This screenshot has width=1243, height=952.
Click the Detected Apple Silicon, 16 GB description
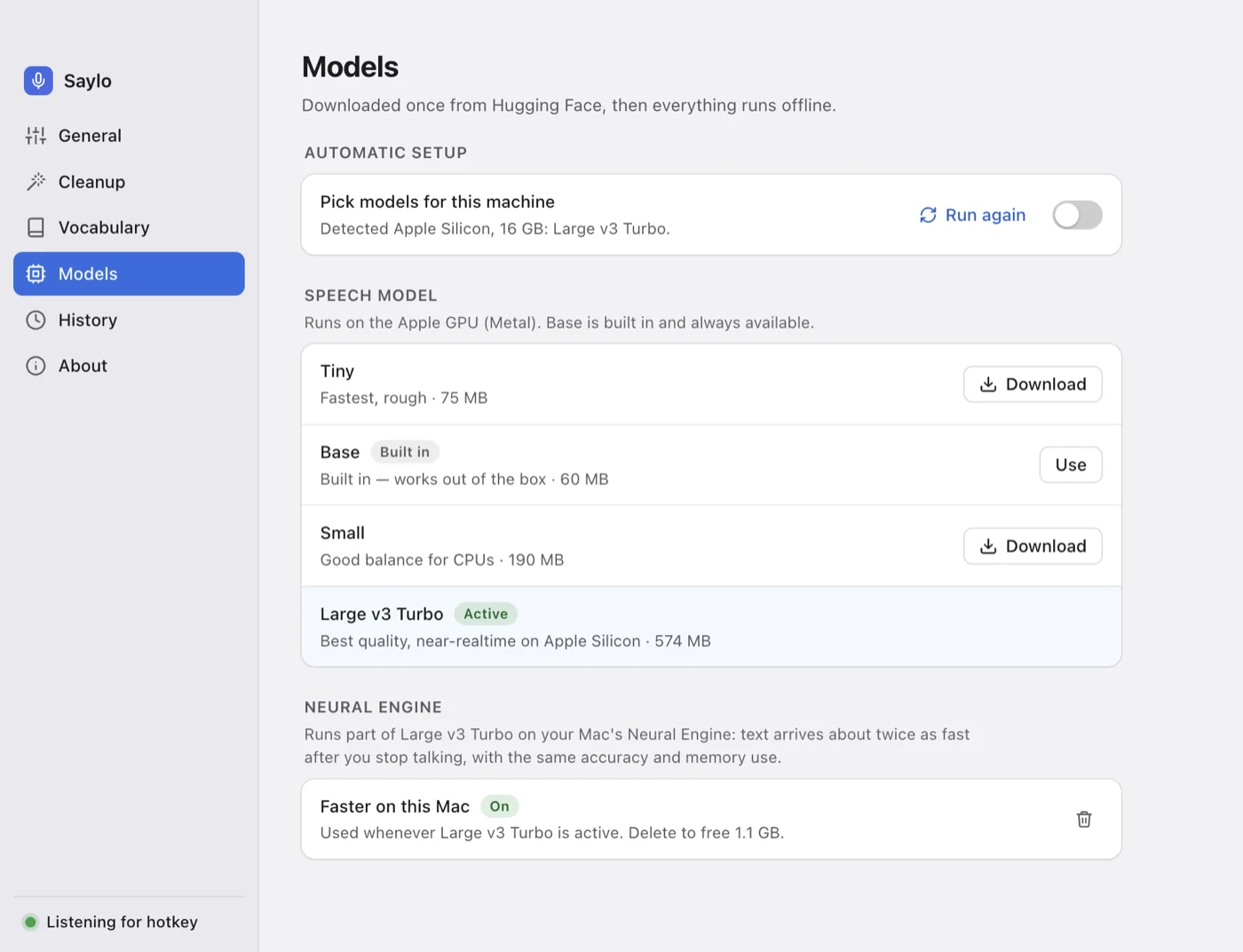coord(495,229)
